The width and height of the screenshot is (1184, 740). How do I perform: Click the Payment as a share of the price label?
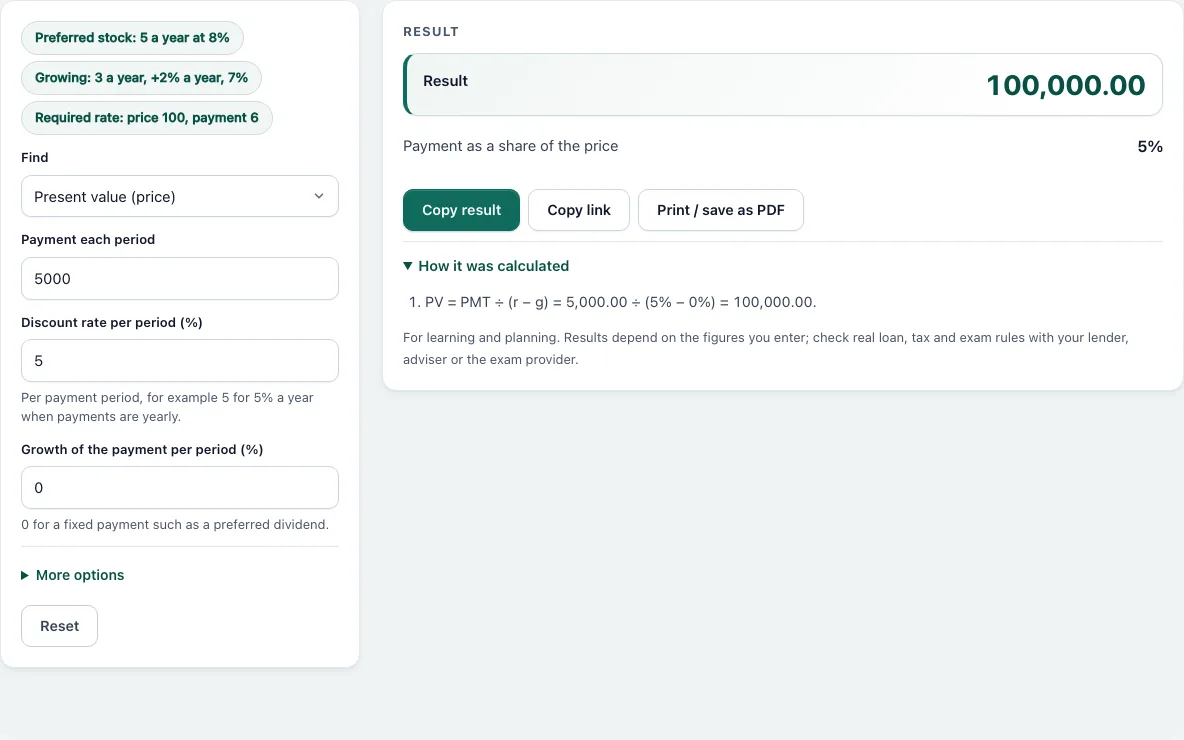tap(510, 146)
